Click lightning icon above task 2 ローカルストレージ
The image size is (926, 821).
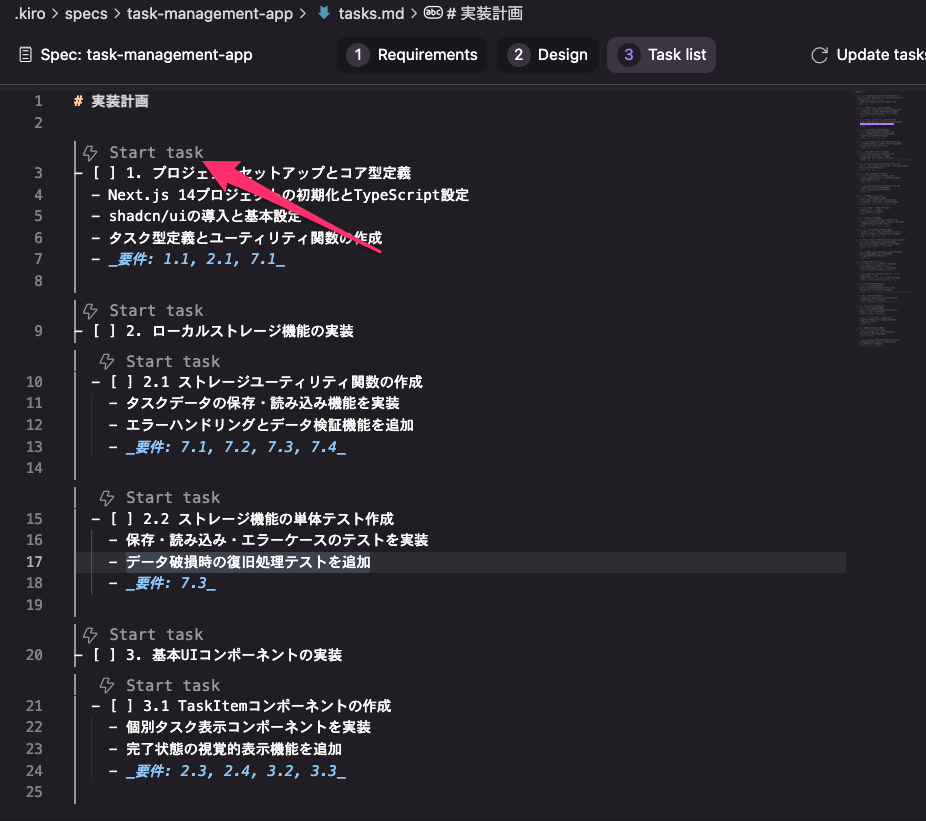coord(90,311)
